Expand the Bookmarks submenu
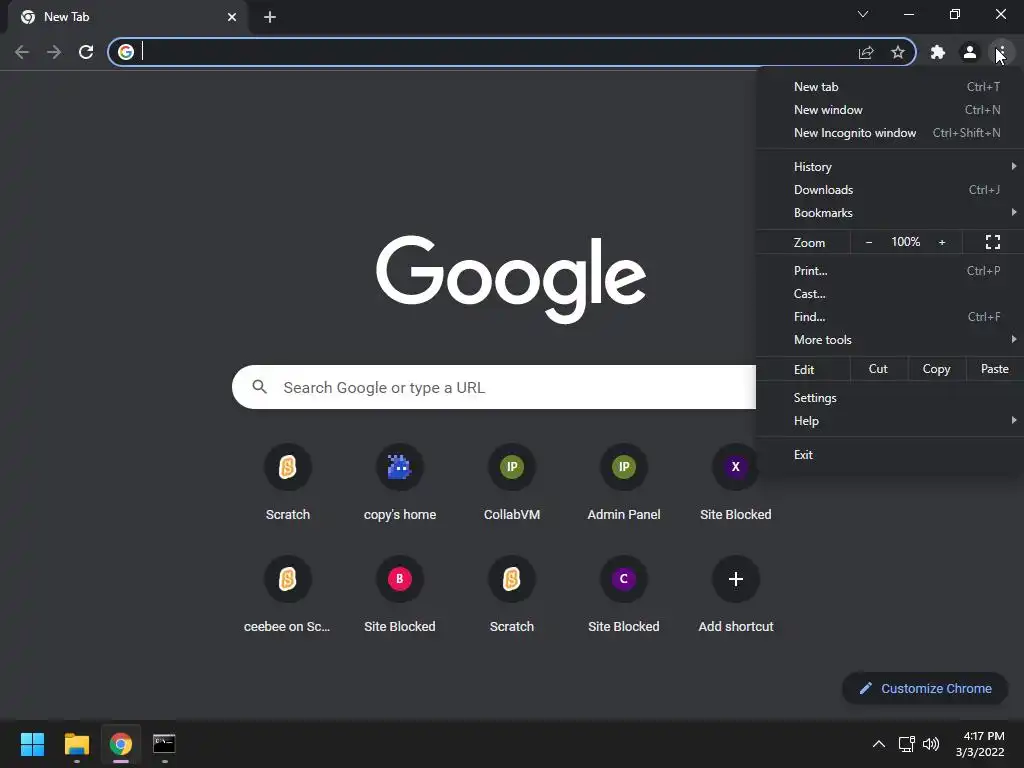 (890, 213)
